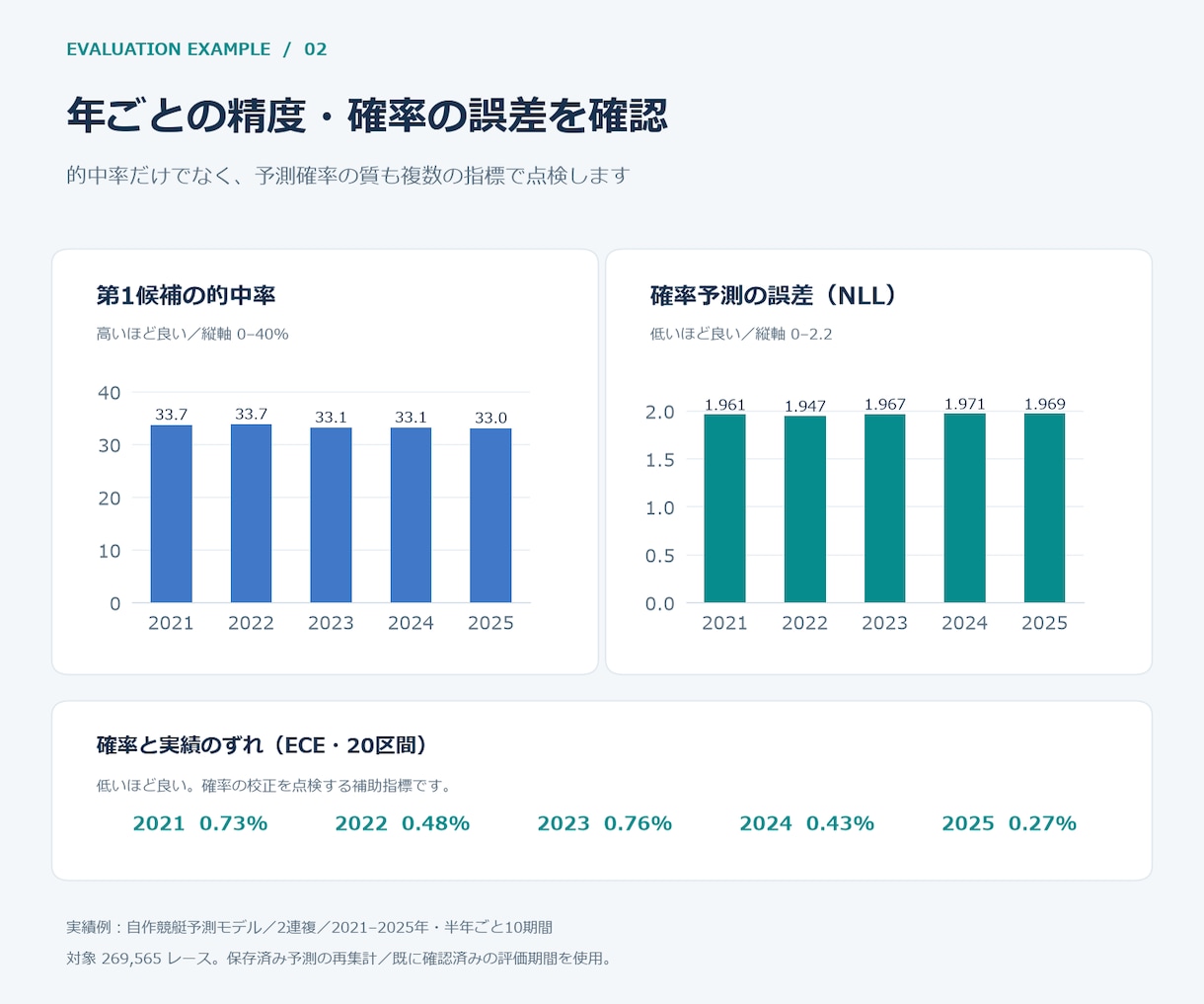
Task: Select the footer line starting with 対象 269,565 レース
Action: pyautogui.click(x=341, y=958)
